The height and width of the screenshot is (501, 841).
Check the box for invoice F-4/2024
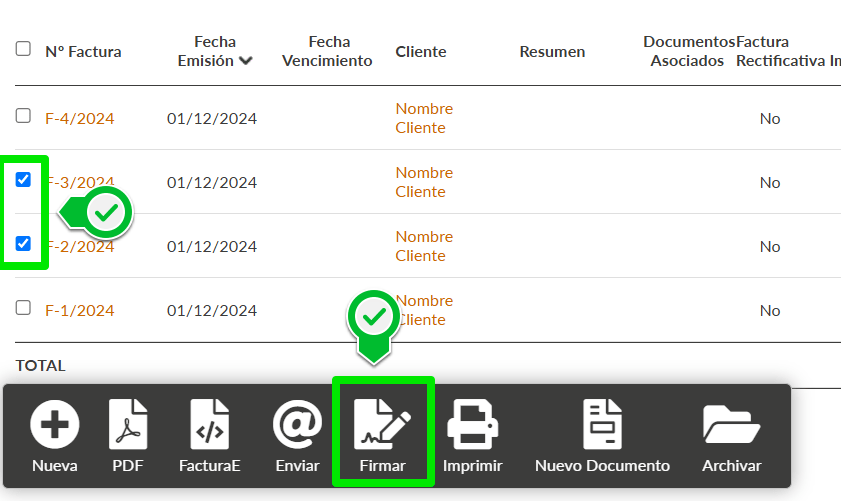(x=23, y=115)
